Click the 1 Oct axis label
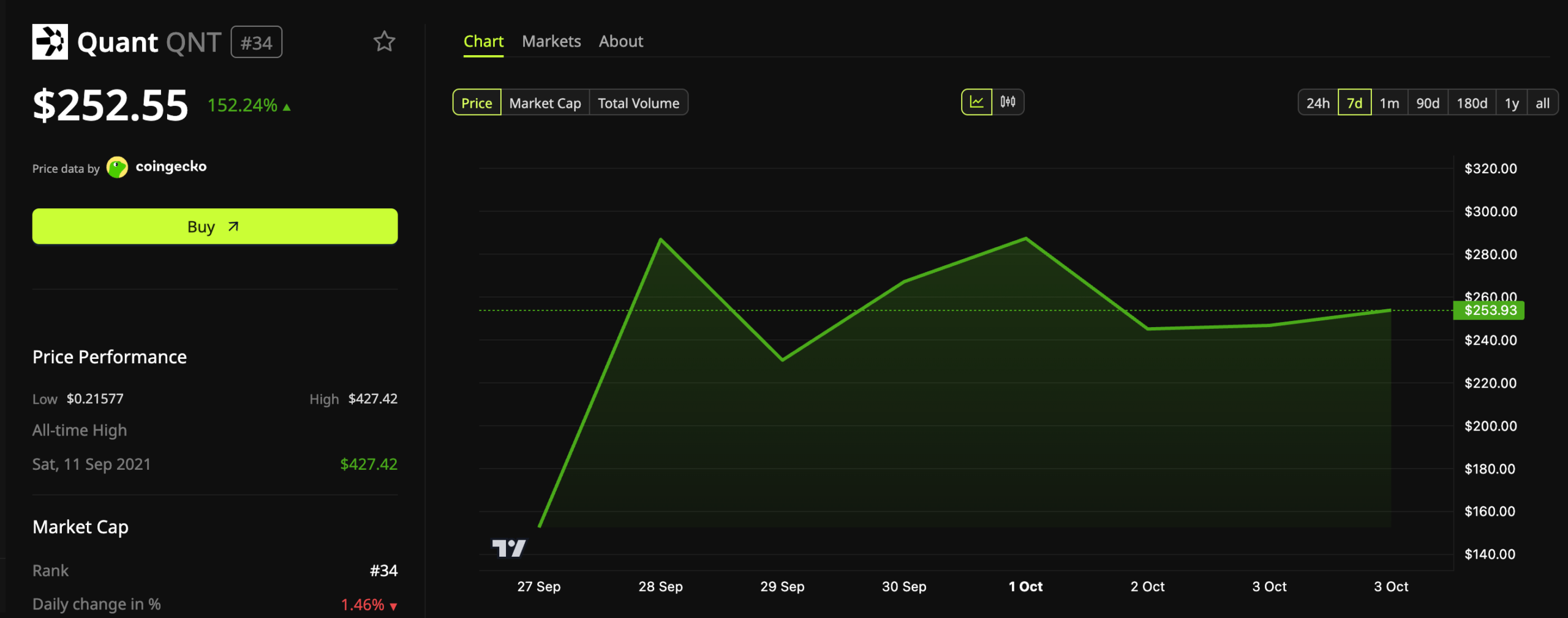This screenshot has height=618, width=1568. click(x=1025, y=586)
